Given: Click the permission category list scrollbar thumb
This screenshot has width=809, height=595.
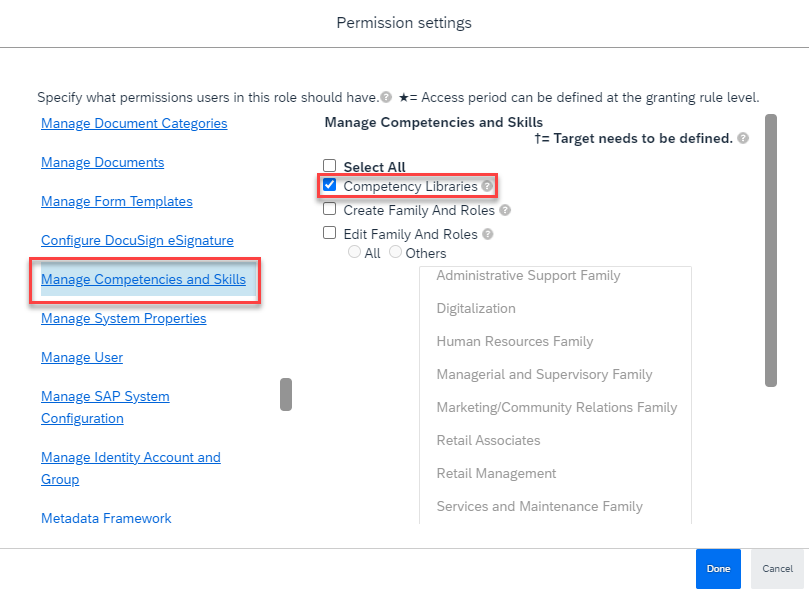Looking at the screenshot, I should (x=286, y=394).
